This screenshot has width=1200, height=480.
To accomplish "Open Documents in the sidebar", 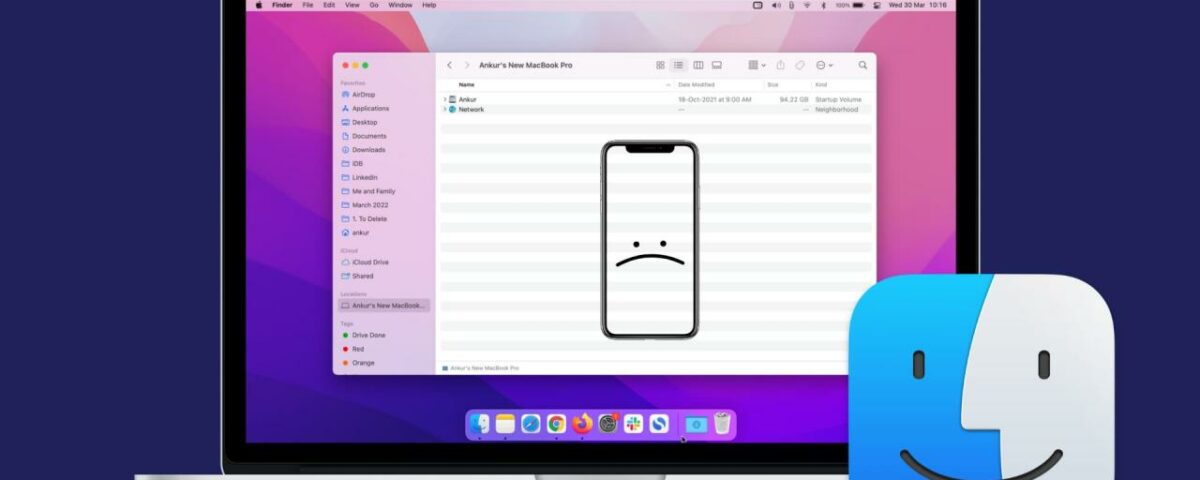I will [363, 136].
